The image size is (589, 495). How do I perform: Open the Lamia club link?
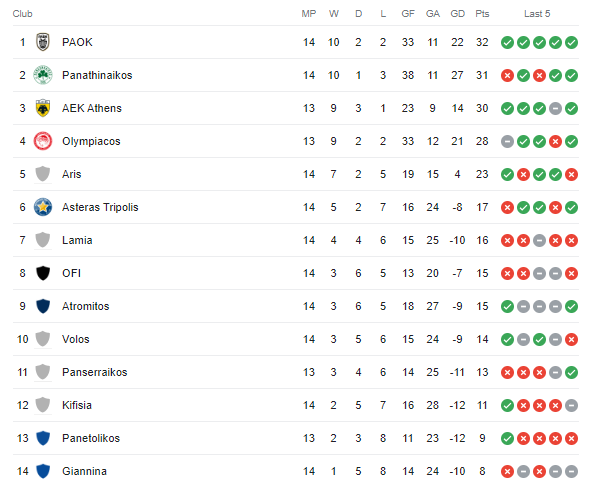point(77,240)
